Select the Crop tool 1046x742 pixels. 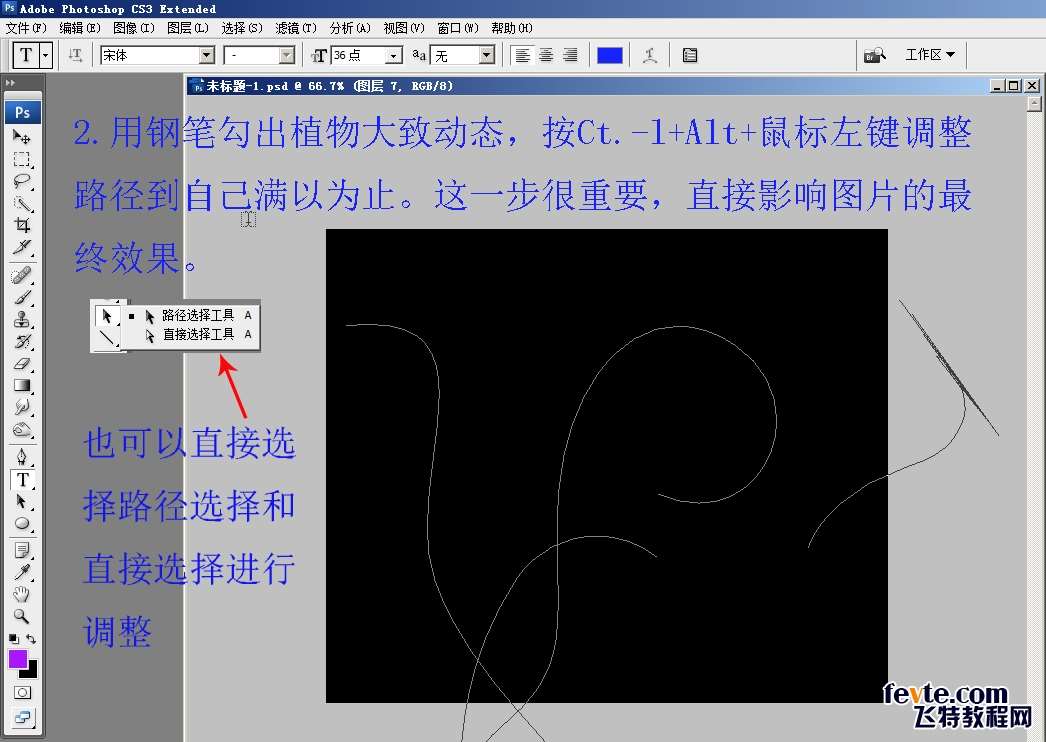pyautogui.click(x=21, y=225)
